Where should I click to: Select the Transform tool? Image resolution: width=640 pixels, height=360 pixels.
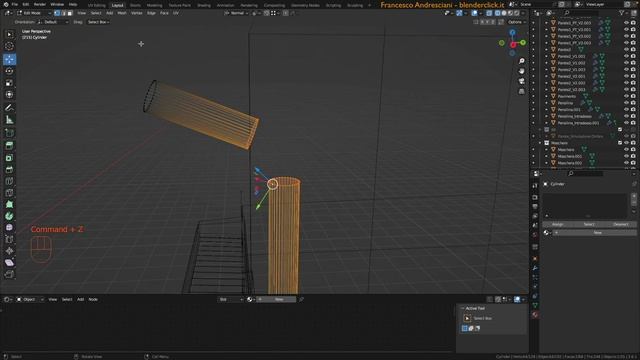9,95
